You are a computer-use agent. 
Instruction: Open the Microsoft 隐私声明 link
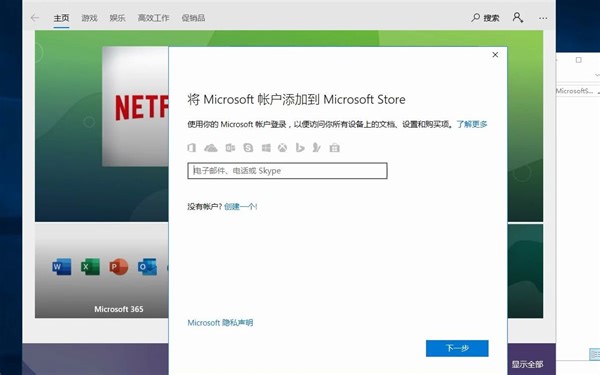[x=220, y=323]
